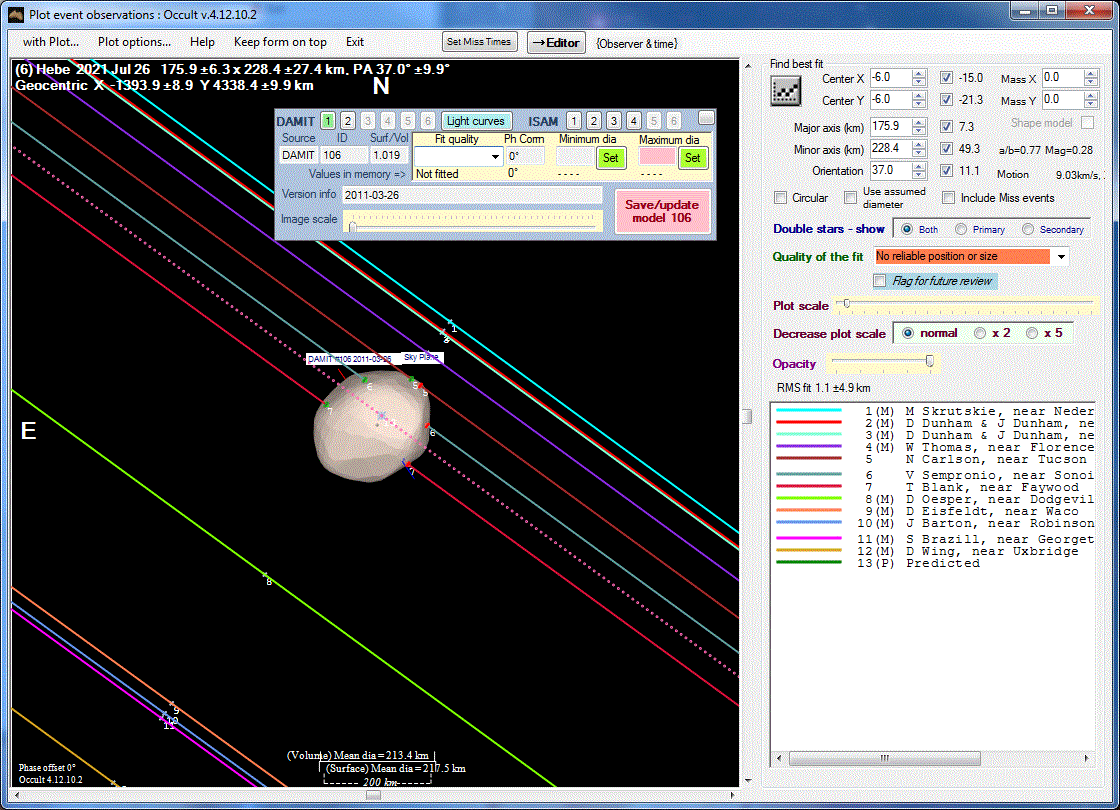
Task: Click Keep form on top menu item
Action: click(280, 42)
